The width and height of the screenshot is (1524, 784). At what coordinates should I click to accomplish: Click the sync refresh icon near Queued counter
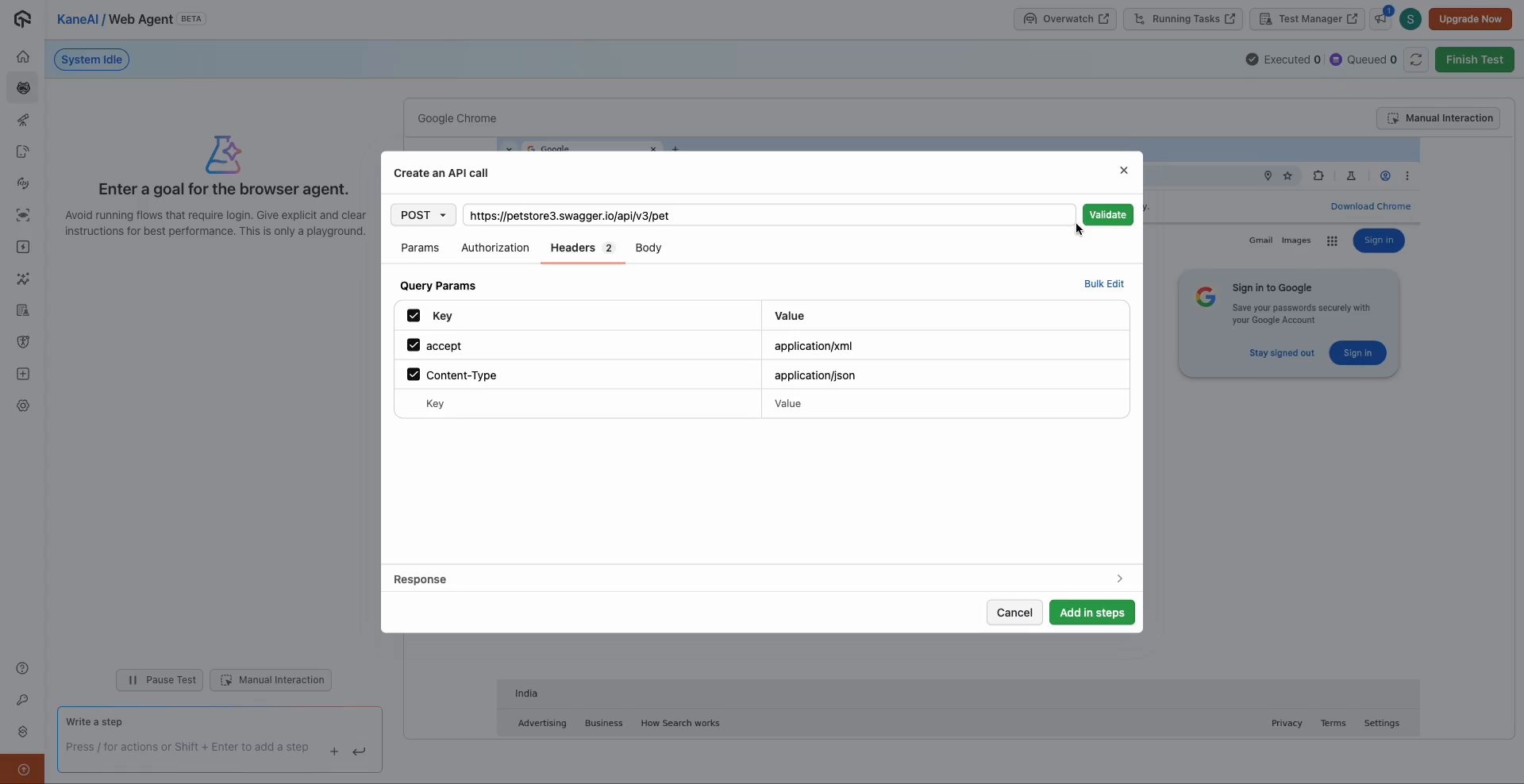click(x=1417, y=60)
